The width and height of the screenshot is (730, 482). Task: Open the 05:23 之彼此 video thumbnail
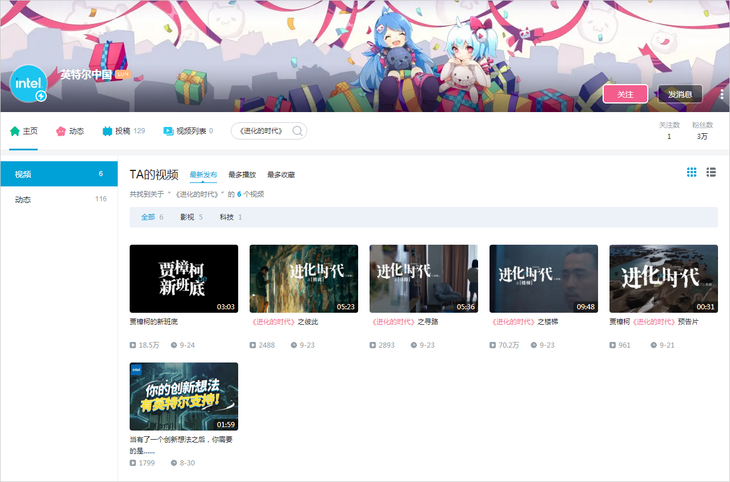coord(304,278)
